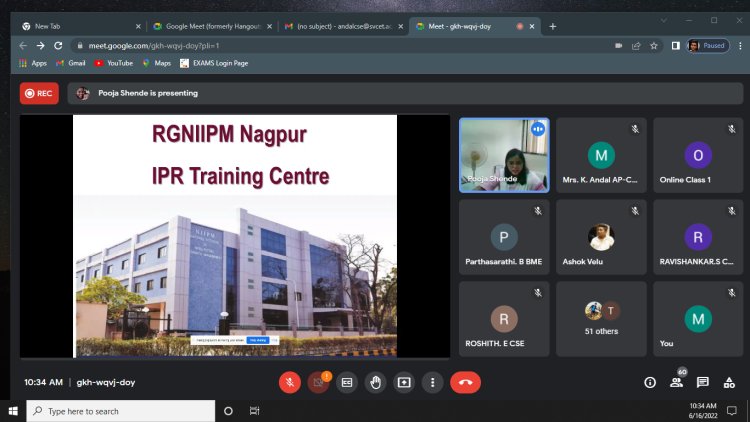
Task: Open the YouTube bookmark
Action: [114, 63]
